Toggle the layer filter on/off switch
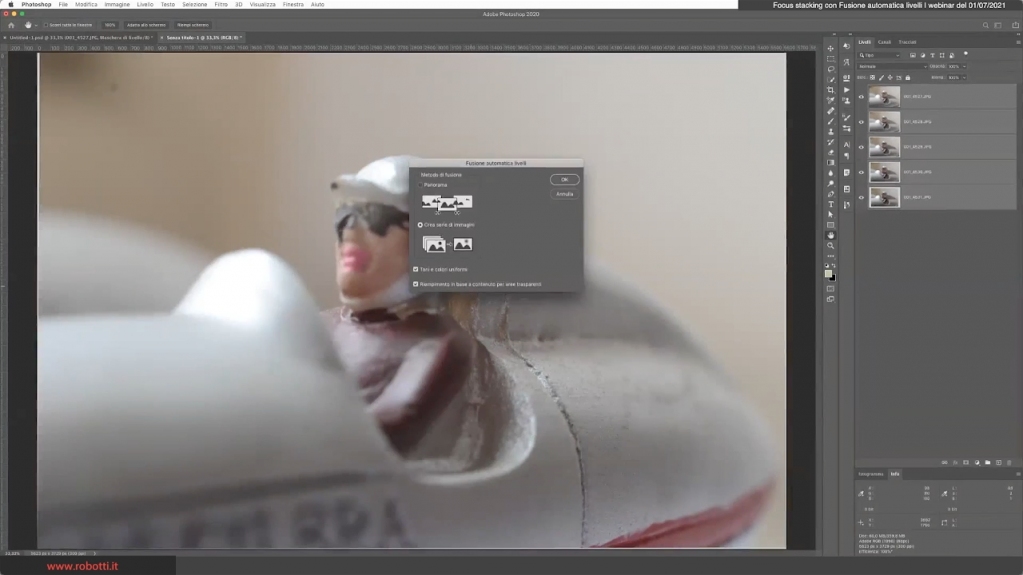1023x575 pixels. click(966, 54)
